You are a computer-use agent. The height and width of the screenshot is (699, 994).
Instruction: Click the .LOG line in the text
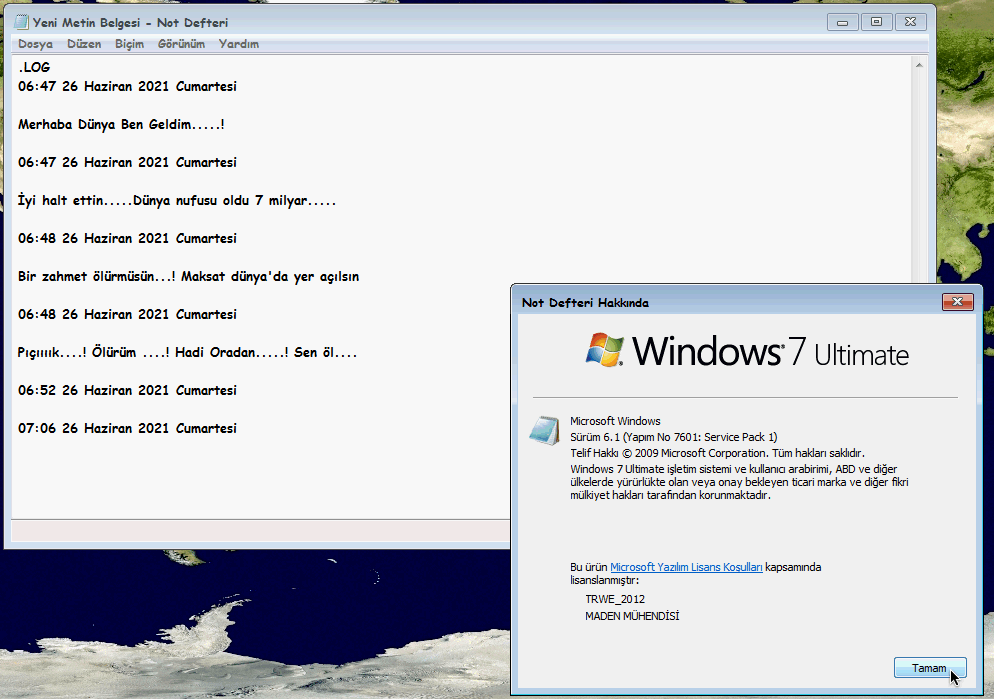34,67
